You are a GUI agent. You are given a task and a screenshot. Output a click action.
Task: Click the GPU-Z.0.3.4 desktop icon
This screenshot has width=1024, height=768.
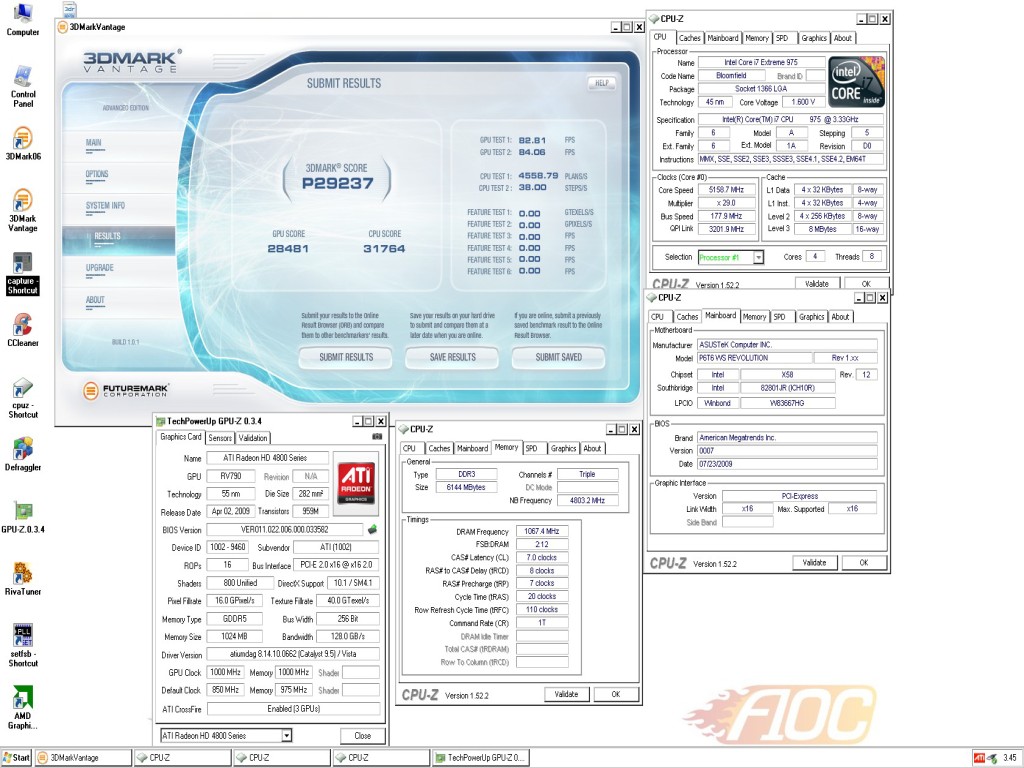[23, 517]
